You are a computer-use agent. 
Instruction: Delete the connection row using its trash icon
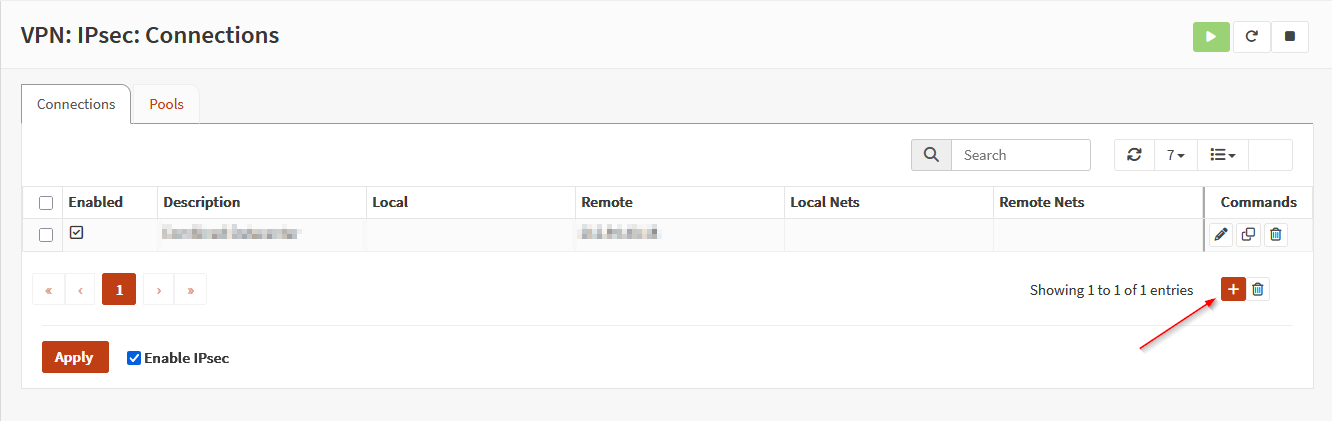click(1275, 235)
